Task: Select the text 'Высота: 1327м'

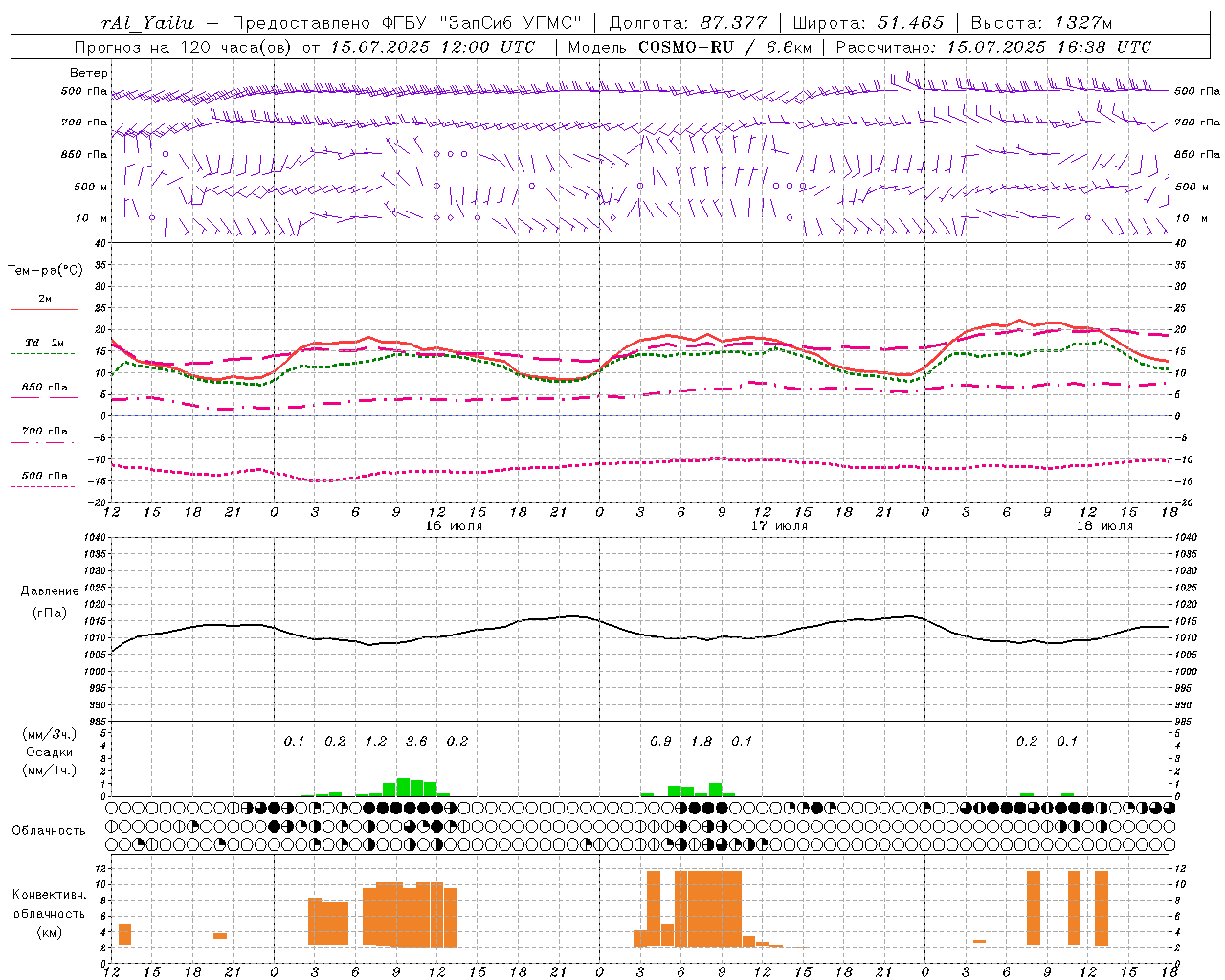Action: coord(1041,23)
